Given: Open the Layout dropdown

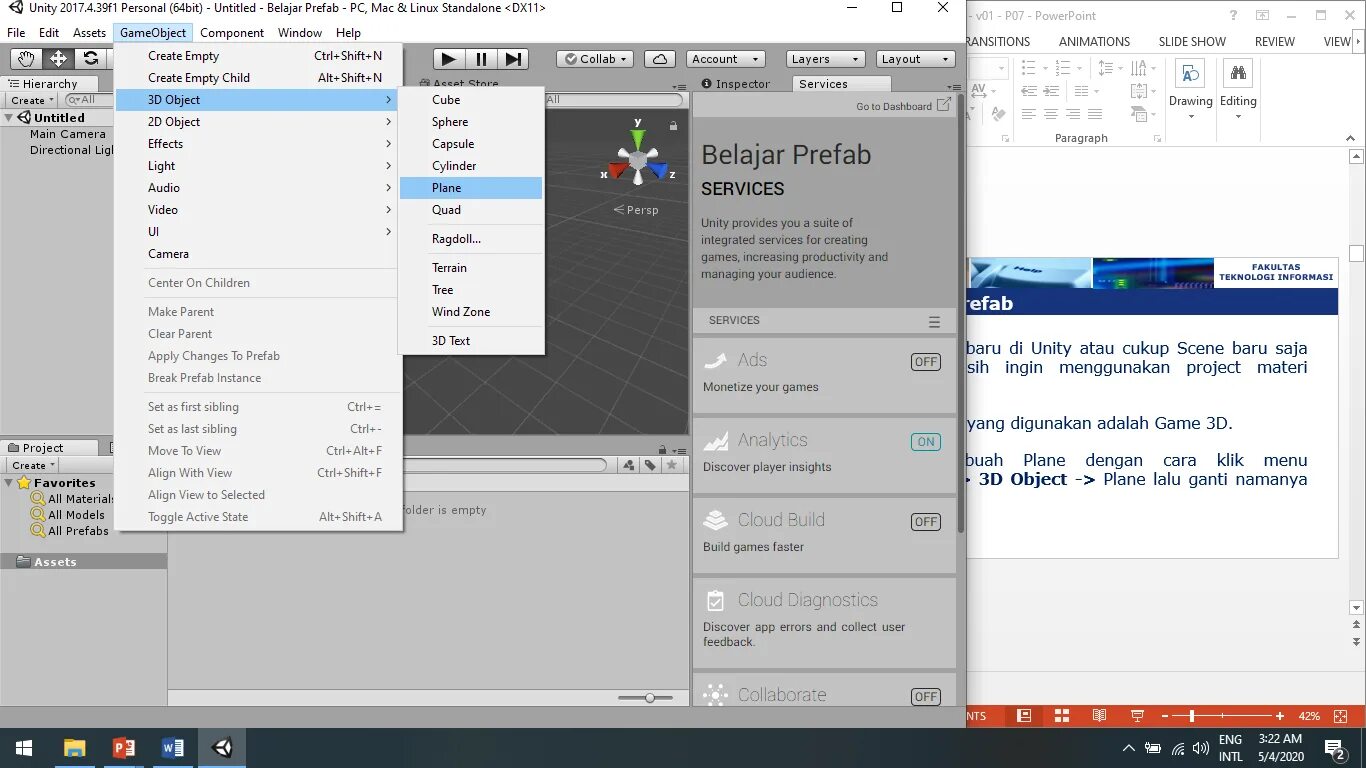Looking at the screenshot, I should pyautogui.click(x=914, y=59).
